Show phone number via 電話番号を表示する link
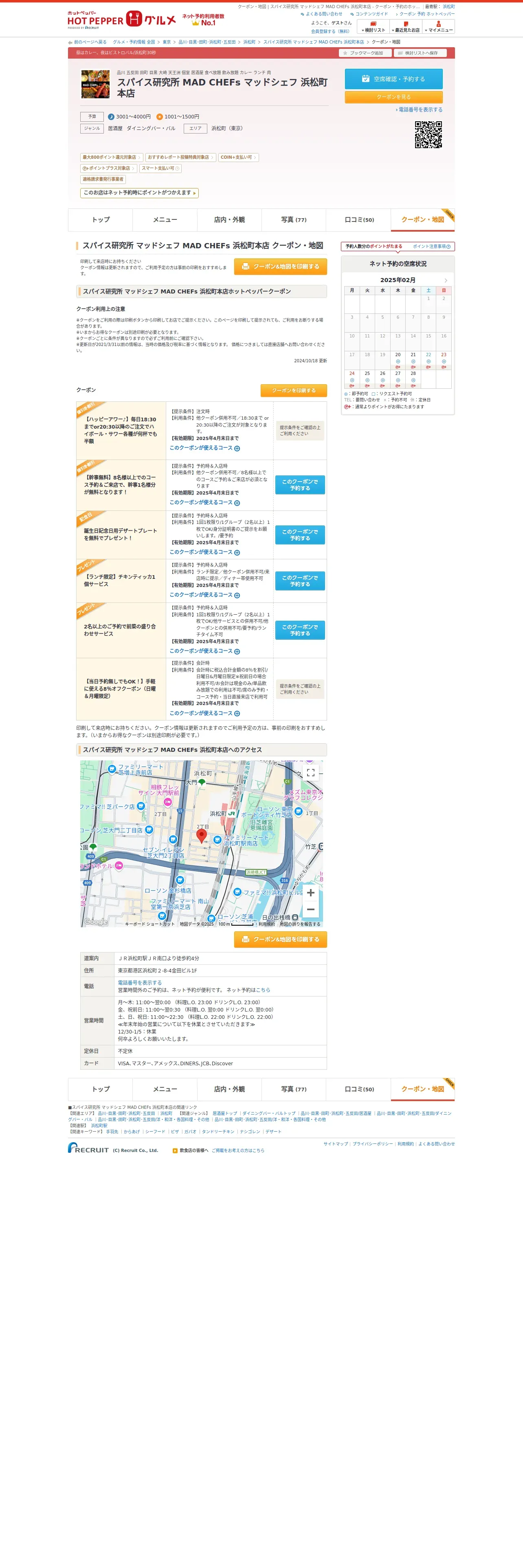 420,109
